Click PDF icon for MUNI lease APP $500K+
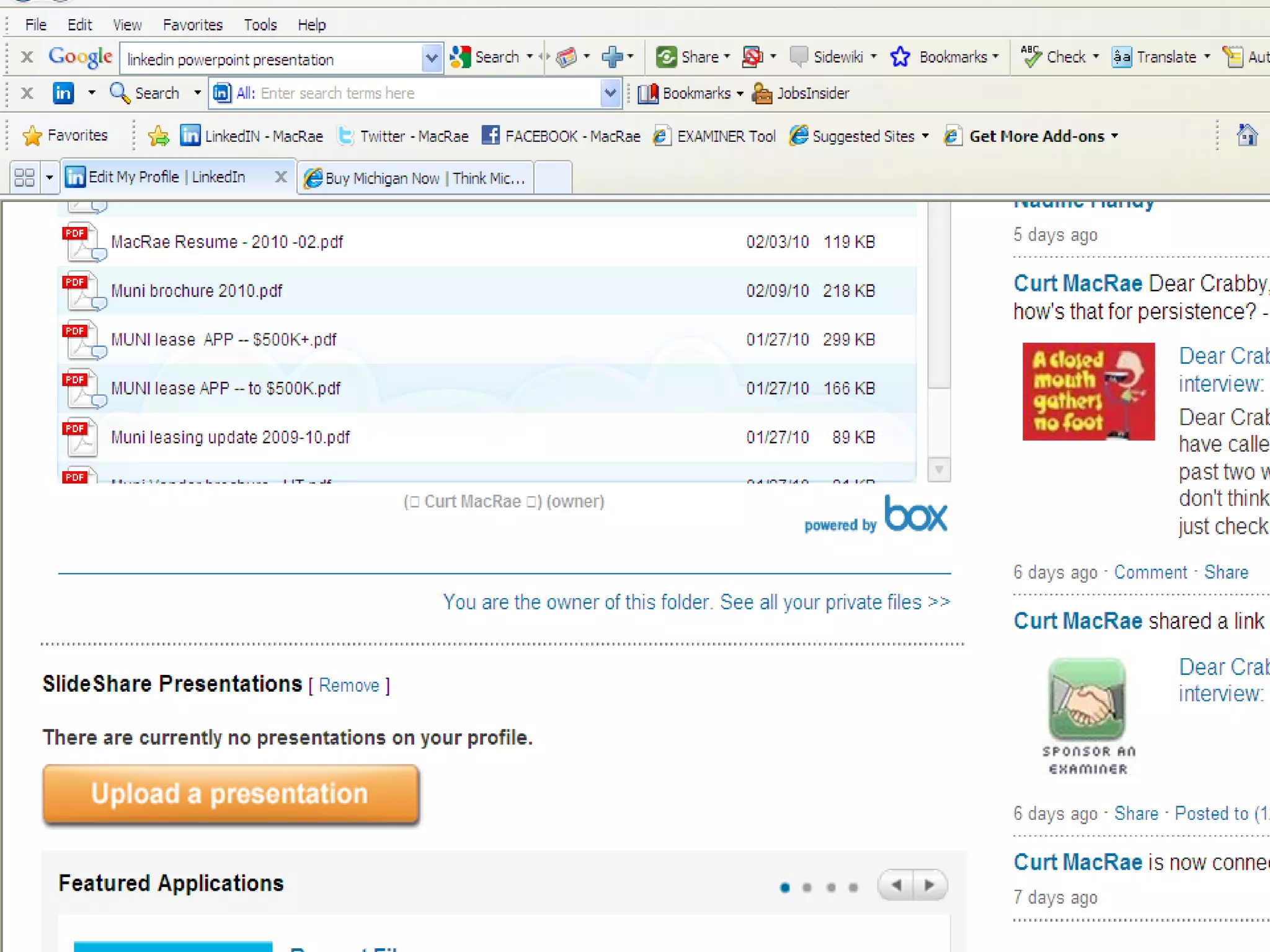This screenshot has height=952, width=1270. tap(84, 340)
